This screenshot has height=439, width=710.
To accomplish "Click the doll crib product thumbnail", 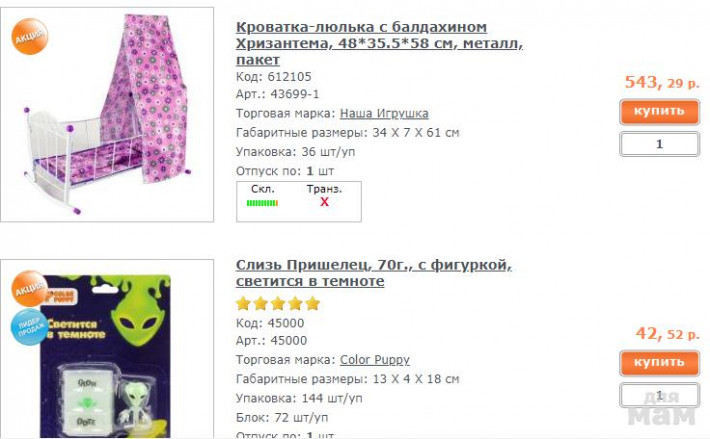I will click(x=107, y=115).
